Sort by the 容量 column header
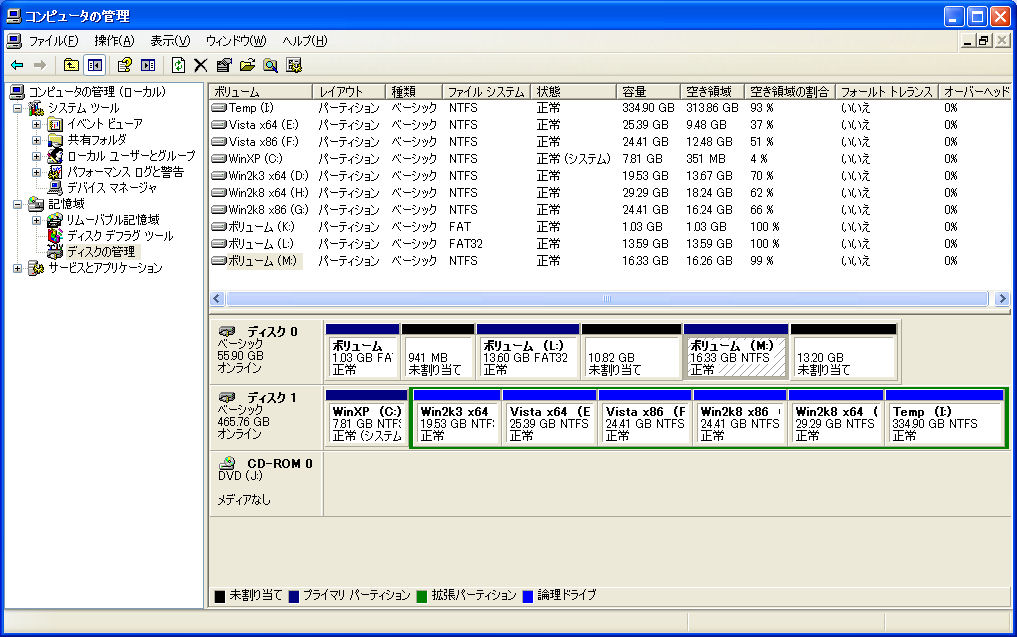This screenshot has height=637, width=1017. click(648, 92)
